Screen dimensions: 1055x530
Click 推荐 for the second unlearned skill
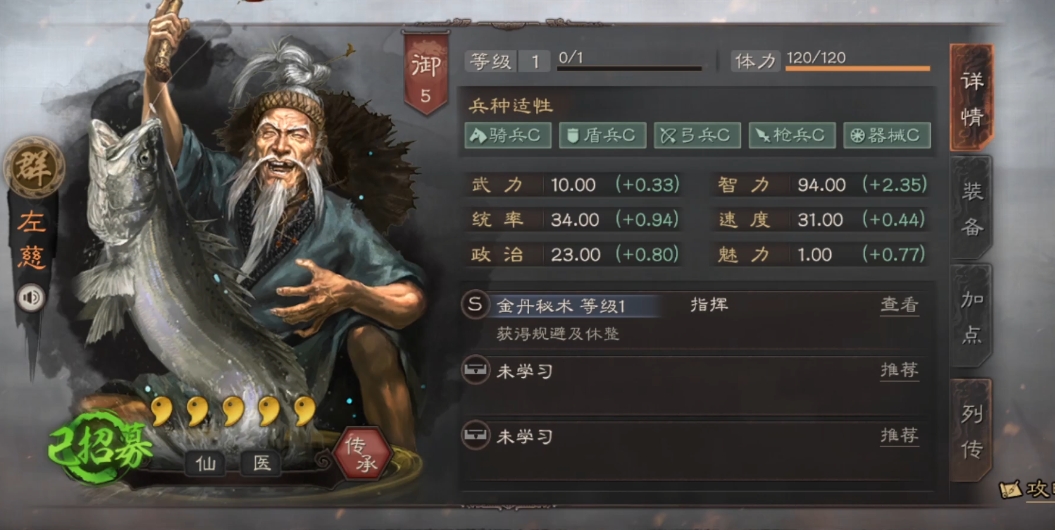(899, 436)
